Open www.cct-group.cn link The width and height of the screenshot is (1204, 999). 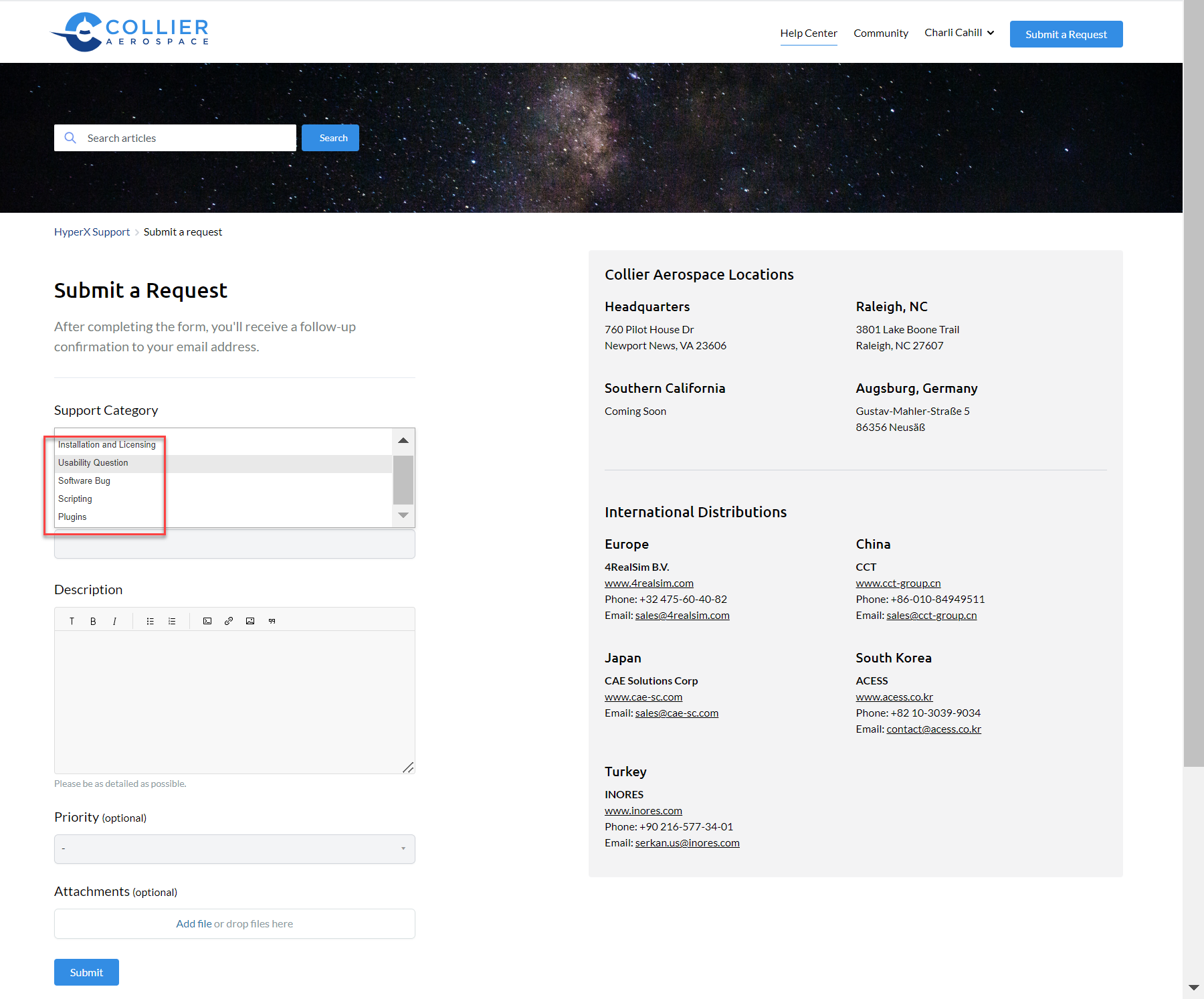tap(898, 583)
